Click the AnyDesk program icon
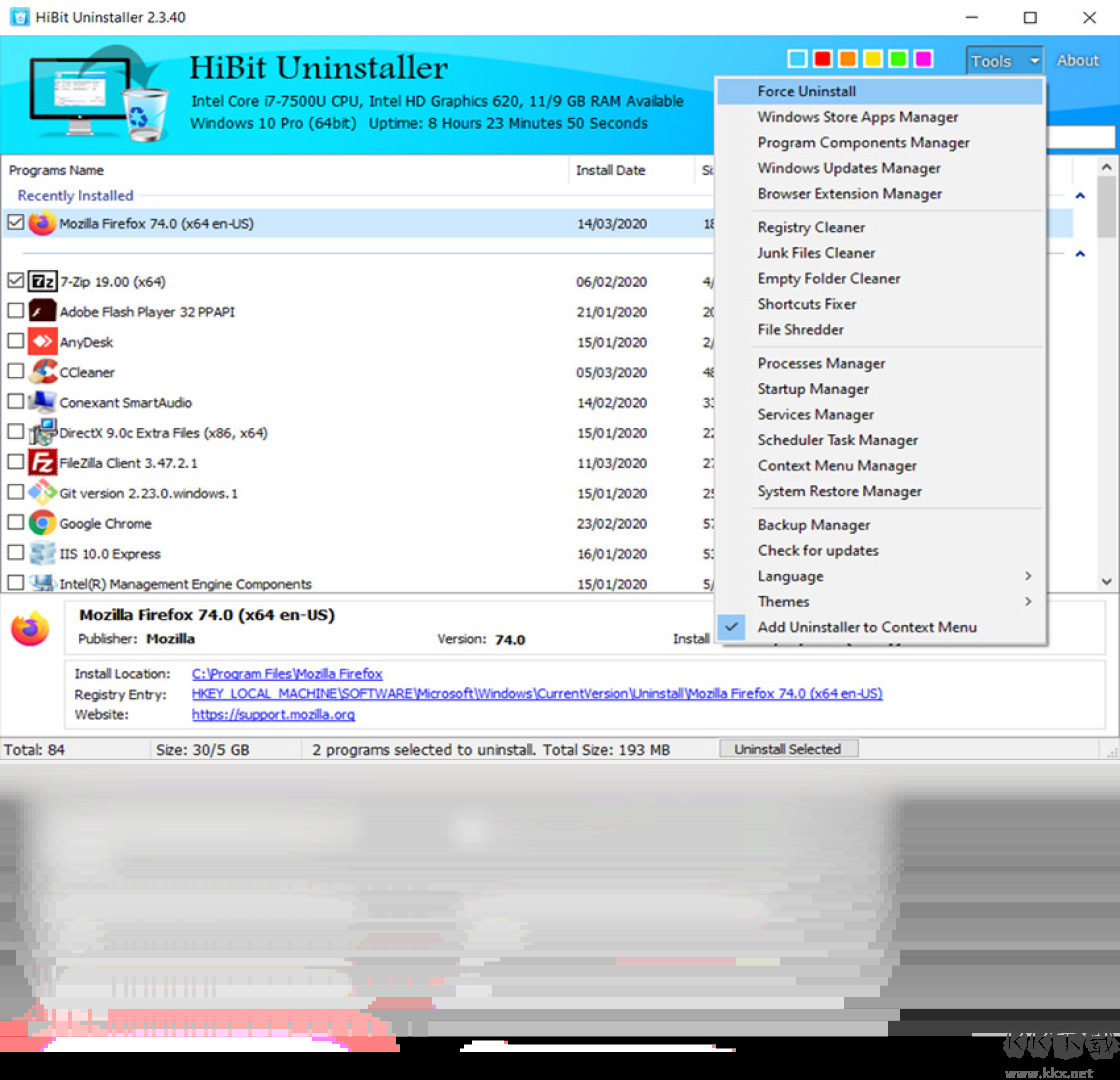 pyautogui.click(x=41, y=341)
